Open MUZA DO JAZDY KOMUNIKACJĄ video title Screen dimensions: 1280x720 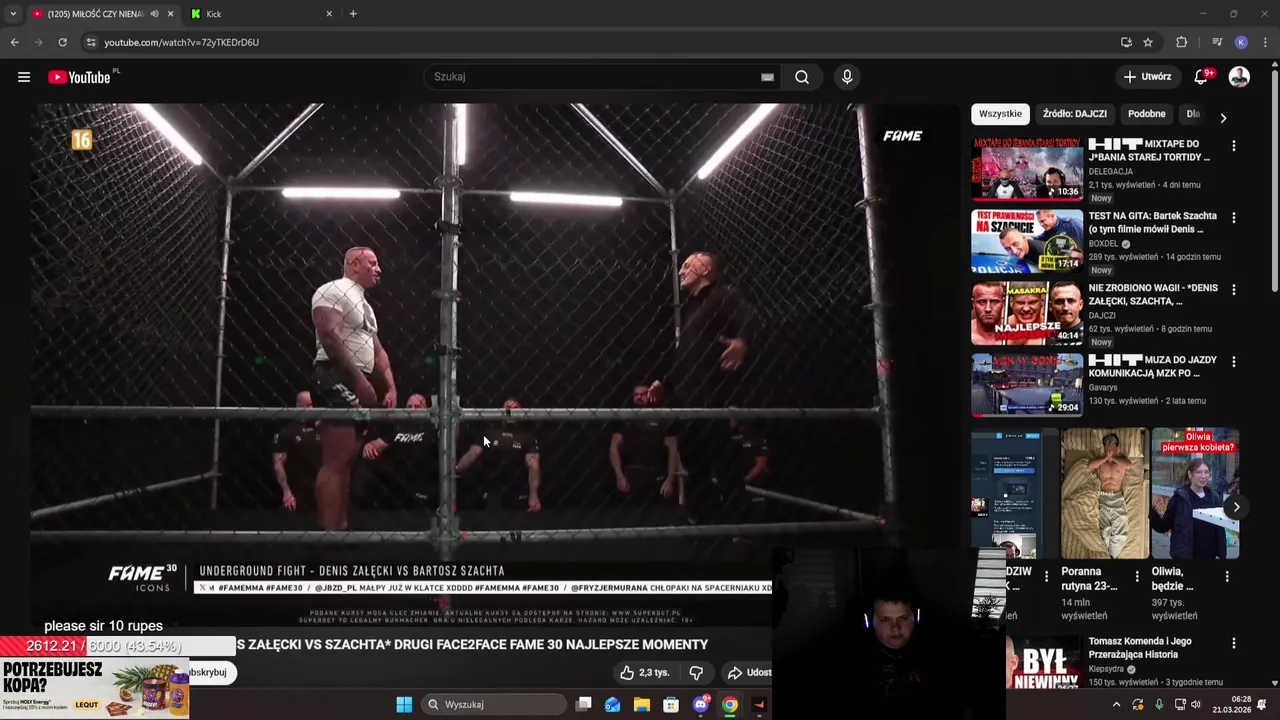tap(1152, 366)
